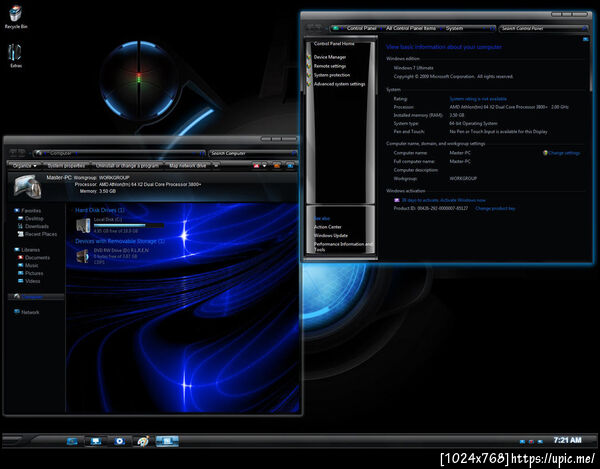Click the 'System rating is not available' link

tap(478, 99)
